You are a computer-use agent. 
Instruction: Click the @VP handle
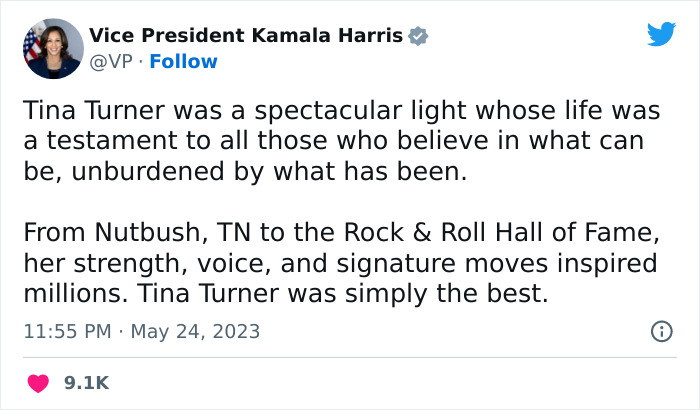pyautogui.click(x=110, y=62)
